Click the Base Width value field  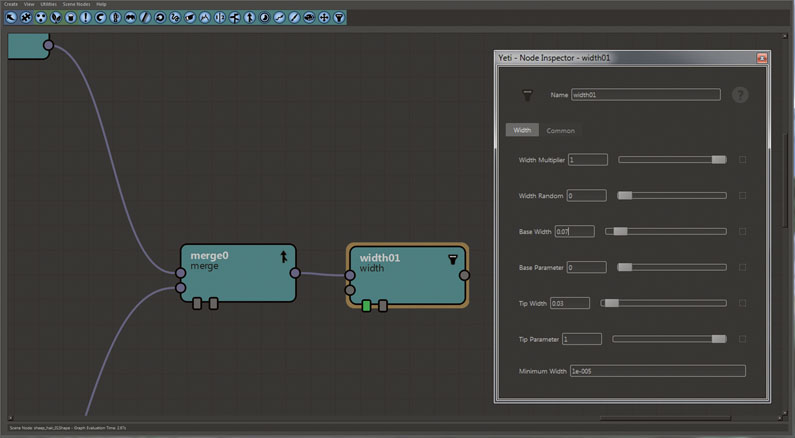click(x=574, y=232)
